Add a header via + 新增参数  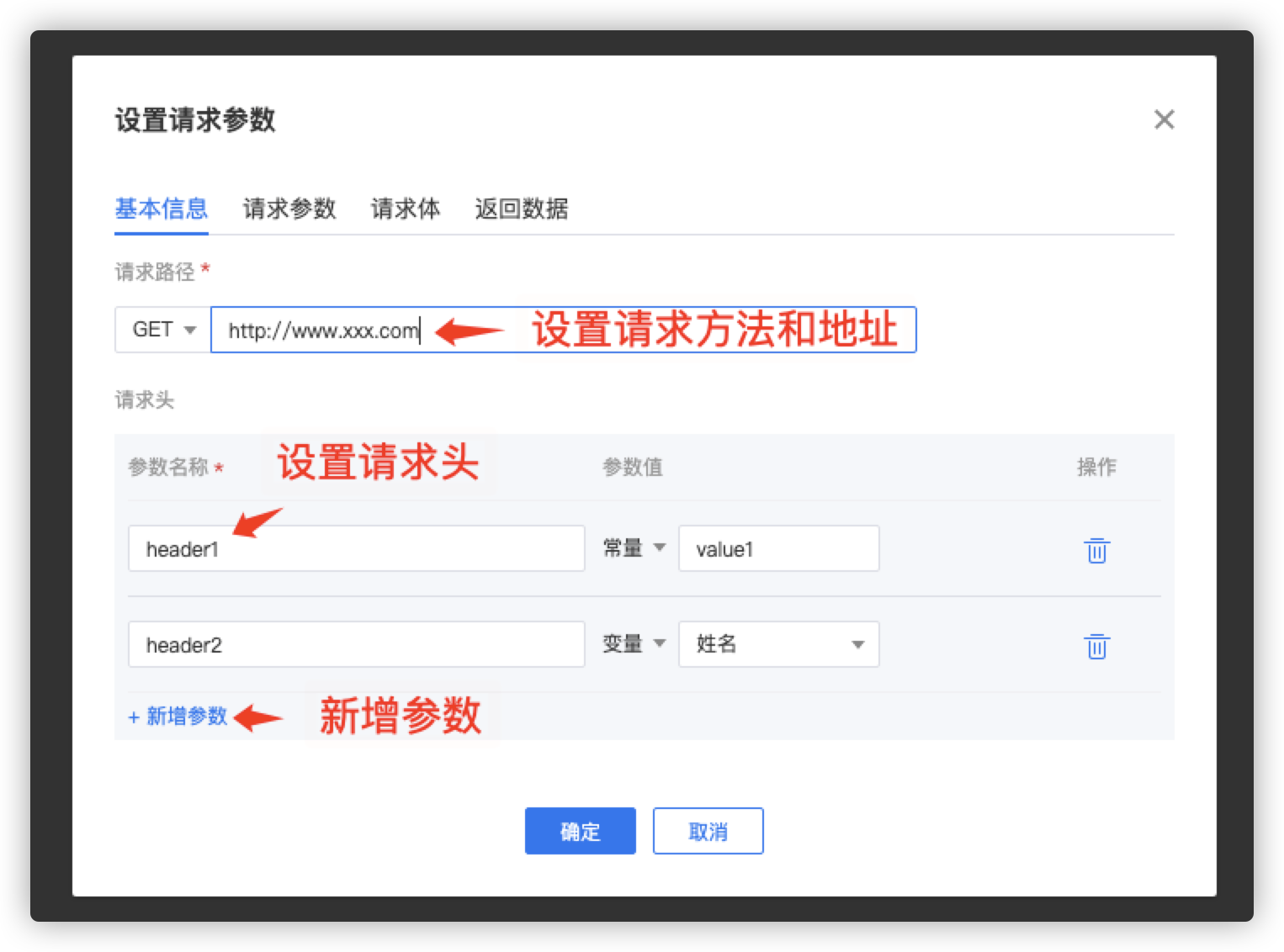pos(178,717)
